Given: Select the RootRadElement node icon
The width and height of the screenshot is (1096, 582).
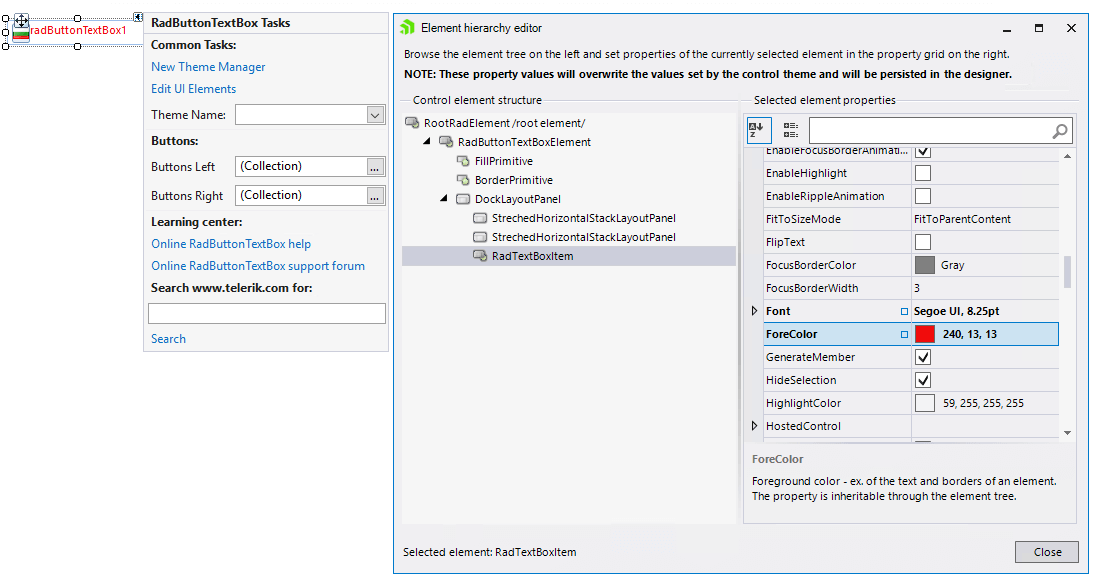Looking at the screenshot, I should pyautogui.click(x=412, y=123).
